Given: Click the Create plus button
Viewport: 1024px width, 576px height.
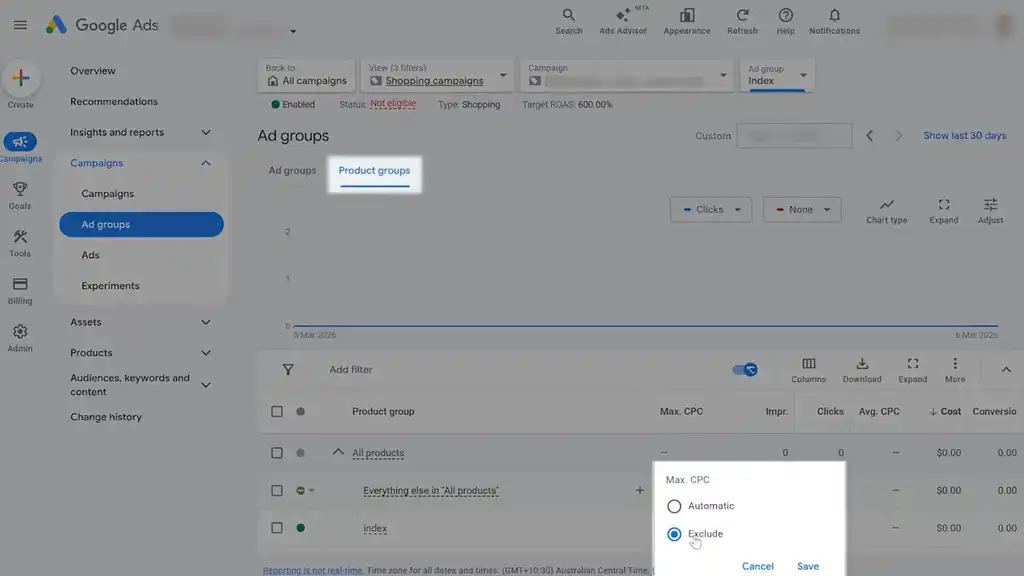Looking at the screenshot, I should 21,78.
